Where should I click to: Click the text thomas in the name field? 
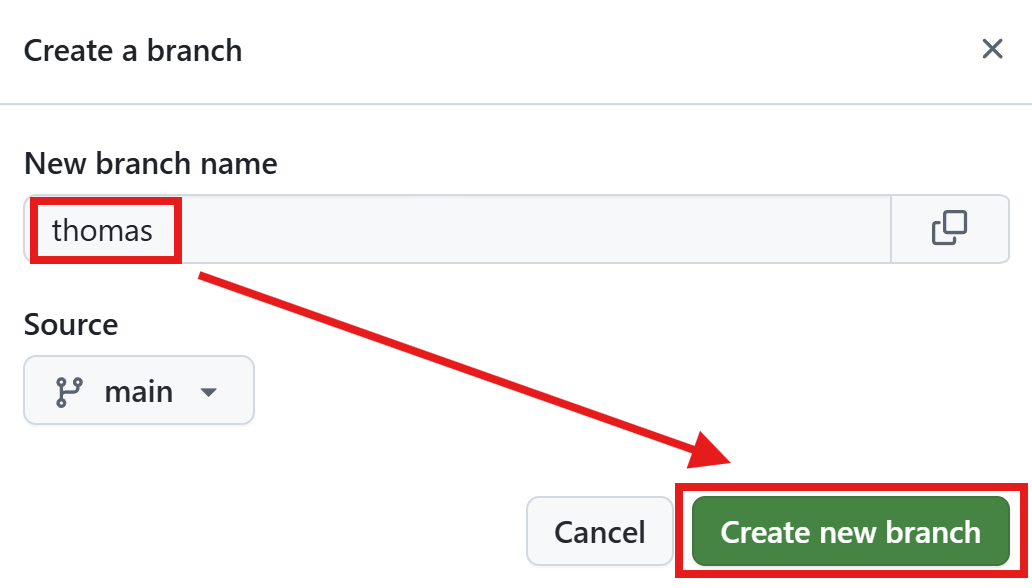click(102, 231)
